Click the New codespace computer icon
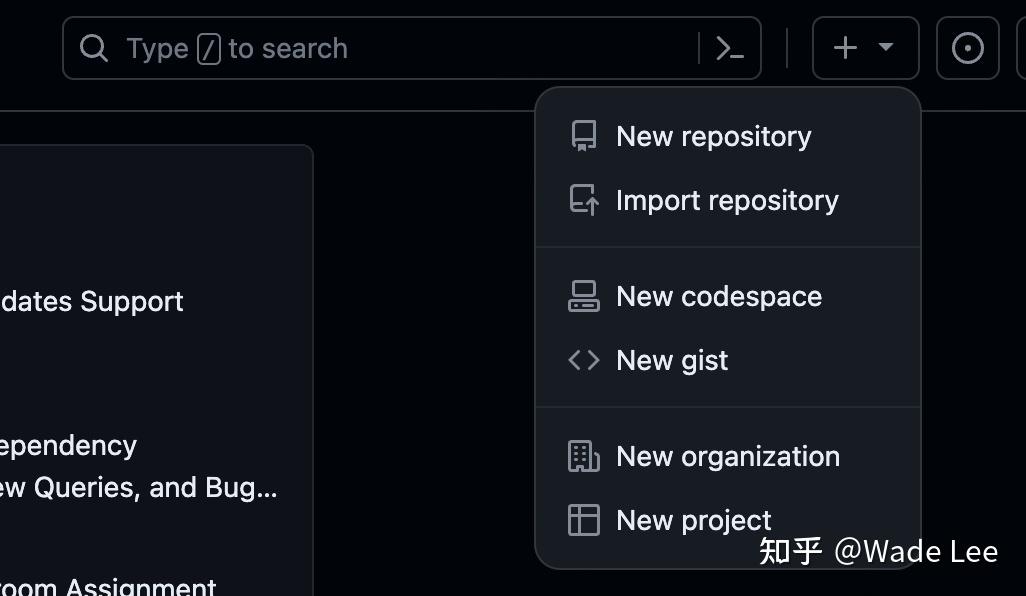The height and width of the screenshot is (596, 1026). [583, 296]
